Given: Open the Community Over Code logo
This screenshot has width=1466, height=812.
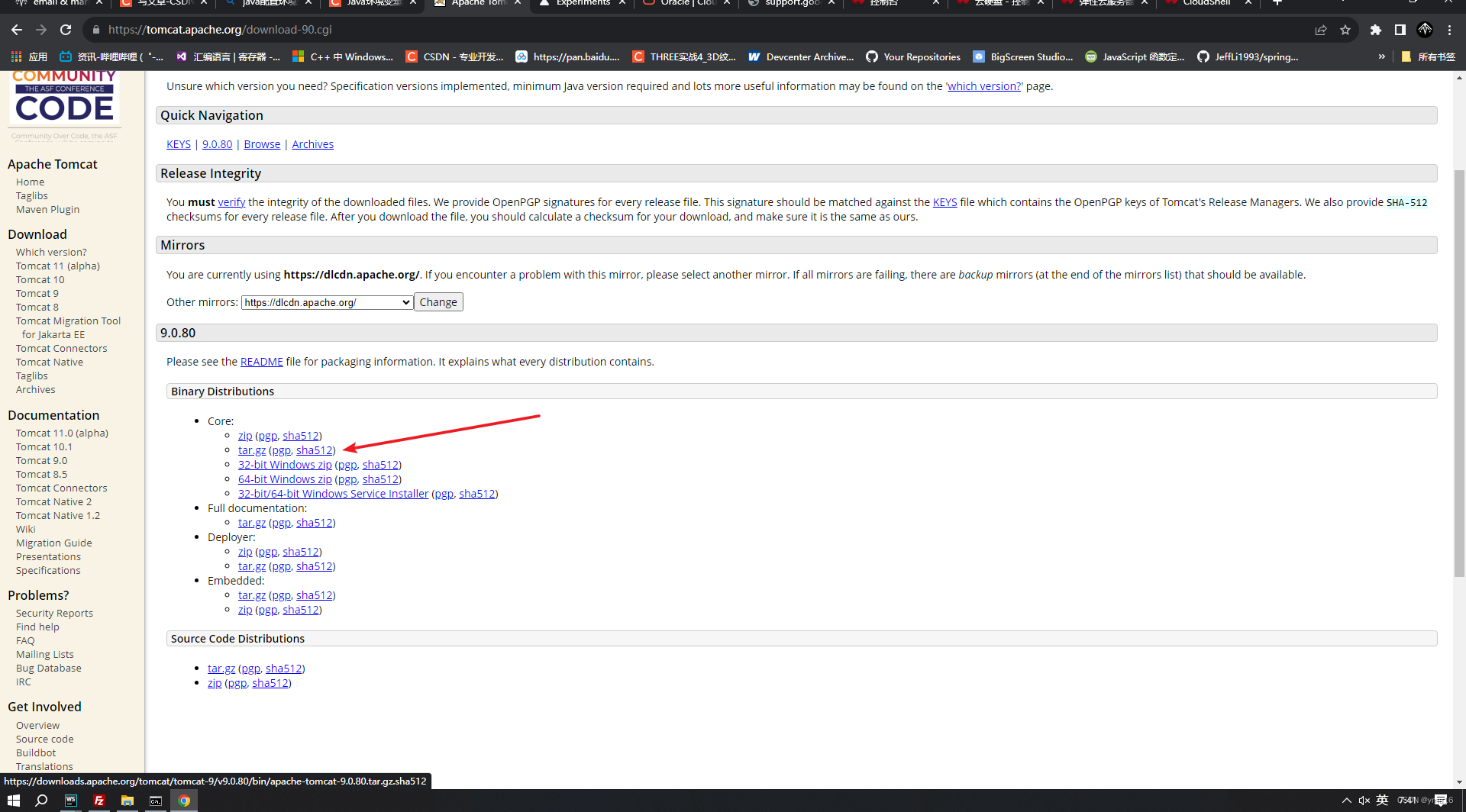Looking at the screenshot, I should [x=65, y=105].
